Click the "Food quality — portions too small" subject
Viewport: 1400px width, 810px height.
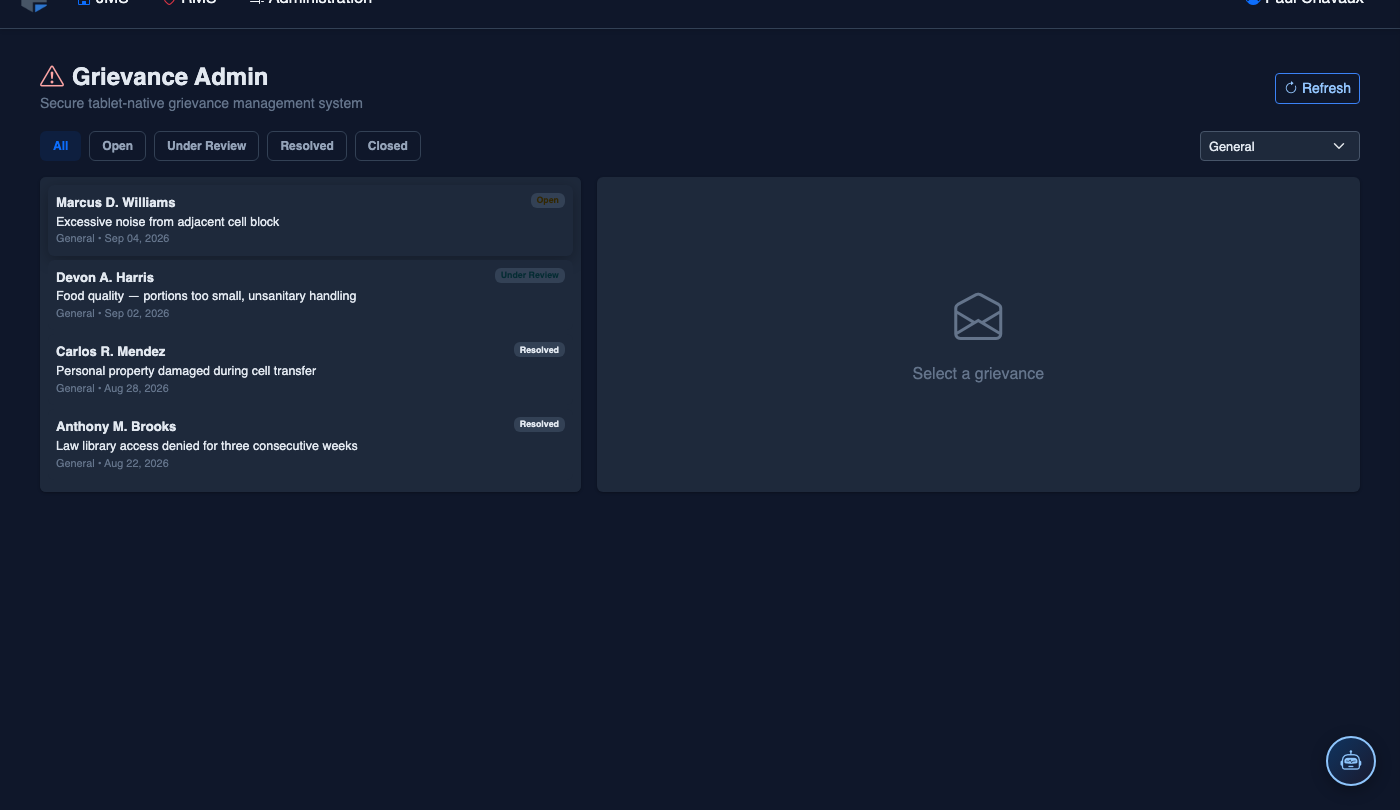pos(206,296)
